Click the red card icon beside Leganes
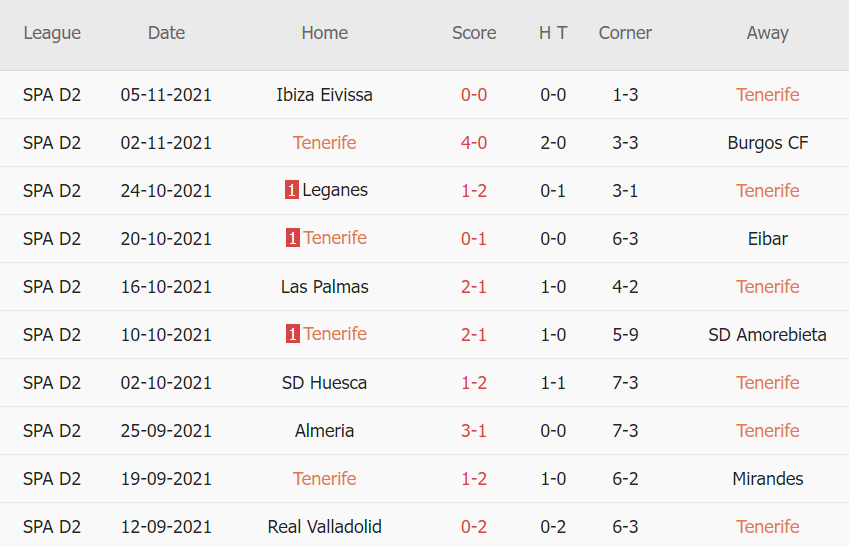This screenshot has height=547, width=849. coord(292,191)
